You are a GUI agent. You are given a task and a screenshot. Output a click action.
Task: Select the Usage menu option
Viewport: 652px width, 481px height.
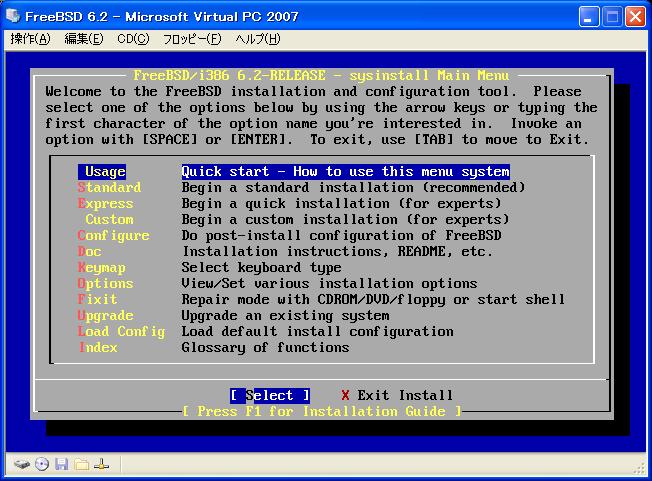102,172
